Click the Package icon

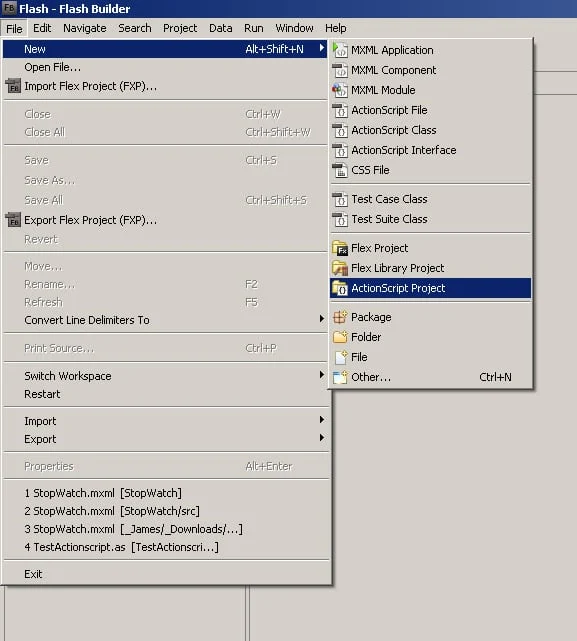pyautogui.click(x=340, y=317)
